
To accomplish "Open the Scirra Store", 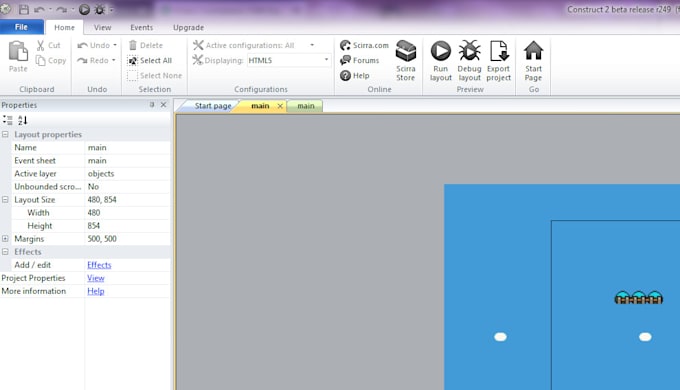I will coord(405,61).
